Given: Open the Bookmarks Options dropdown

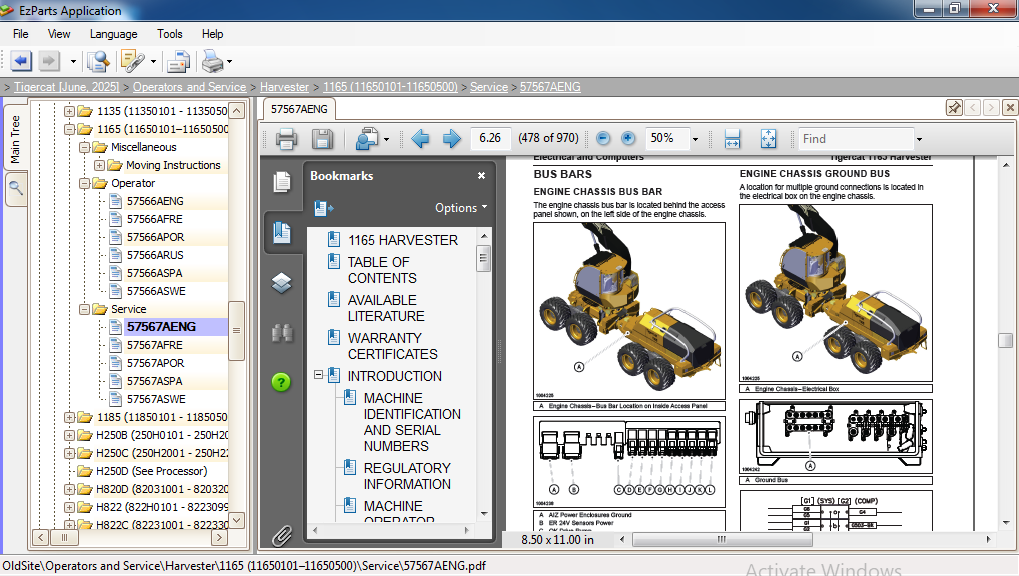Looking at the screenshot, I should click(x=461, y=208).
